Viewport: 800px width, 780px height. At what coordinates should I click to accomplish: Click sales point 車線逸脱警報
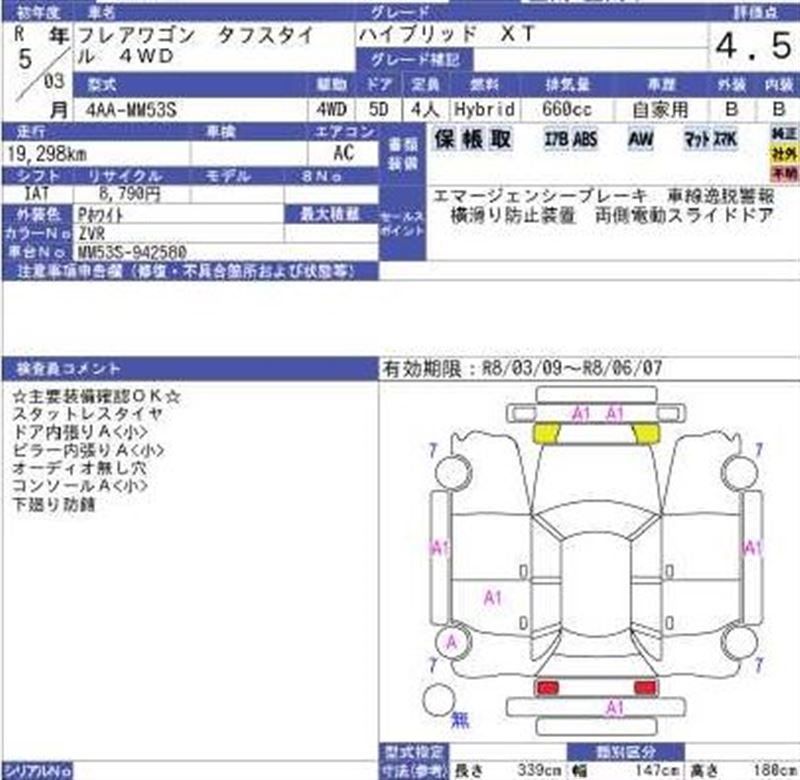tap(721, 197)
